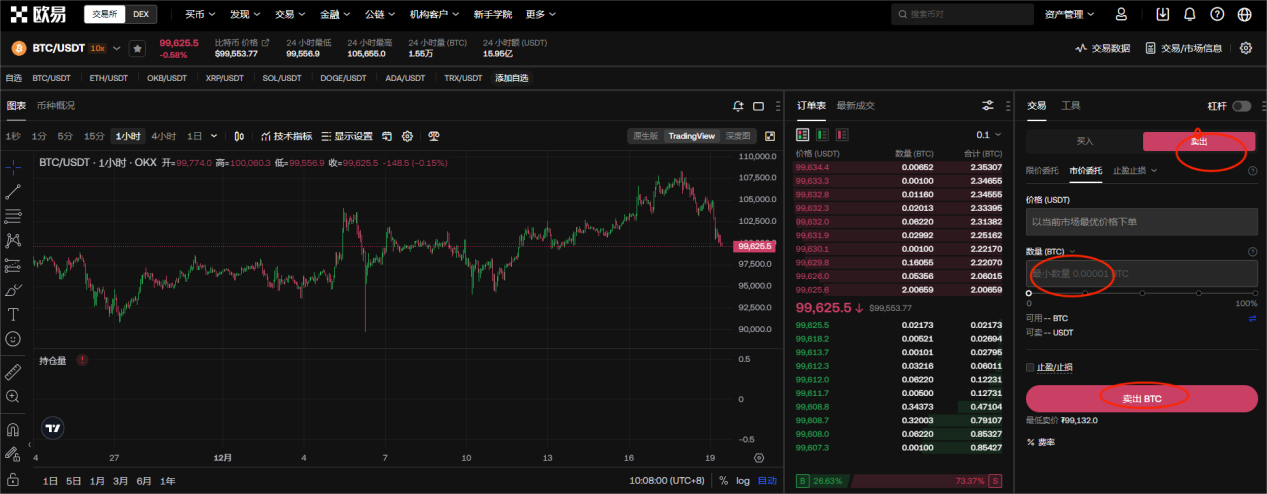Open the user account profile icon
This screenshot has width=1267, height=494.
[1121, 14]
